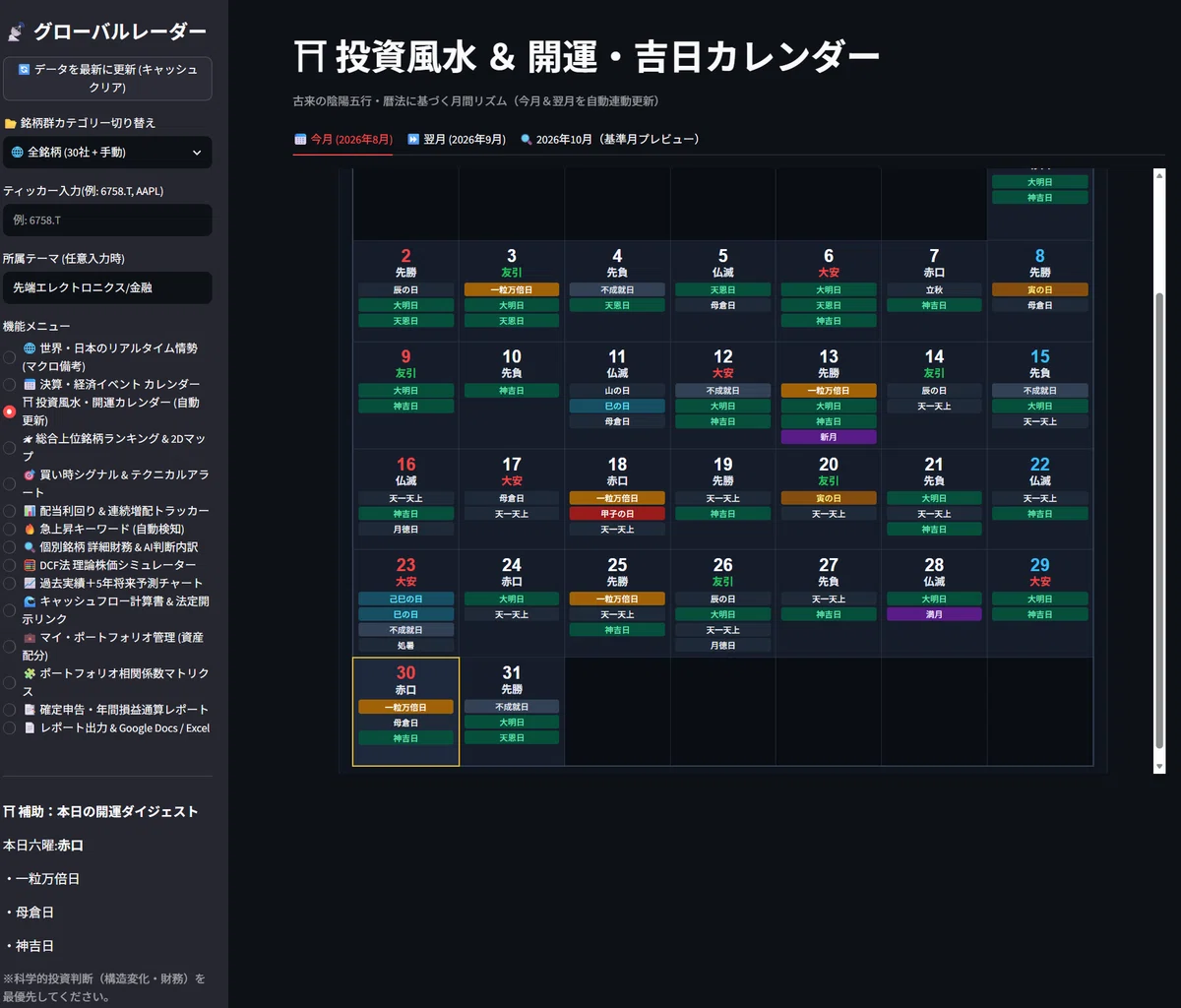Click the calendar's vertical scrollbar thumb
This screenshot has height=1008, width=1181.
coord(1158,523)
